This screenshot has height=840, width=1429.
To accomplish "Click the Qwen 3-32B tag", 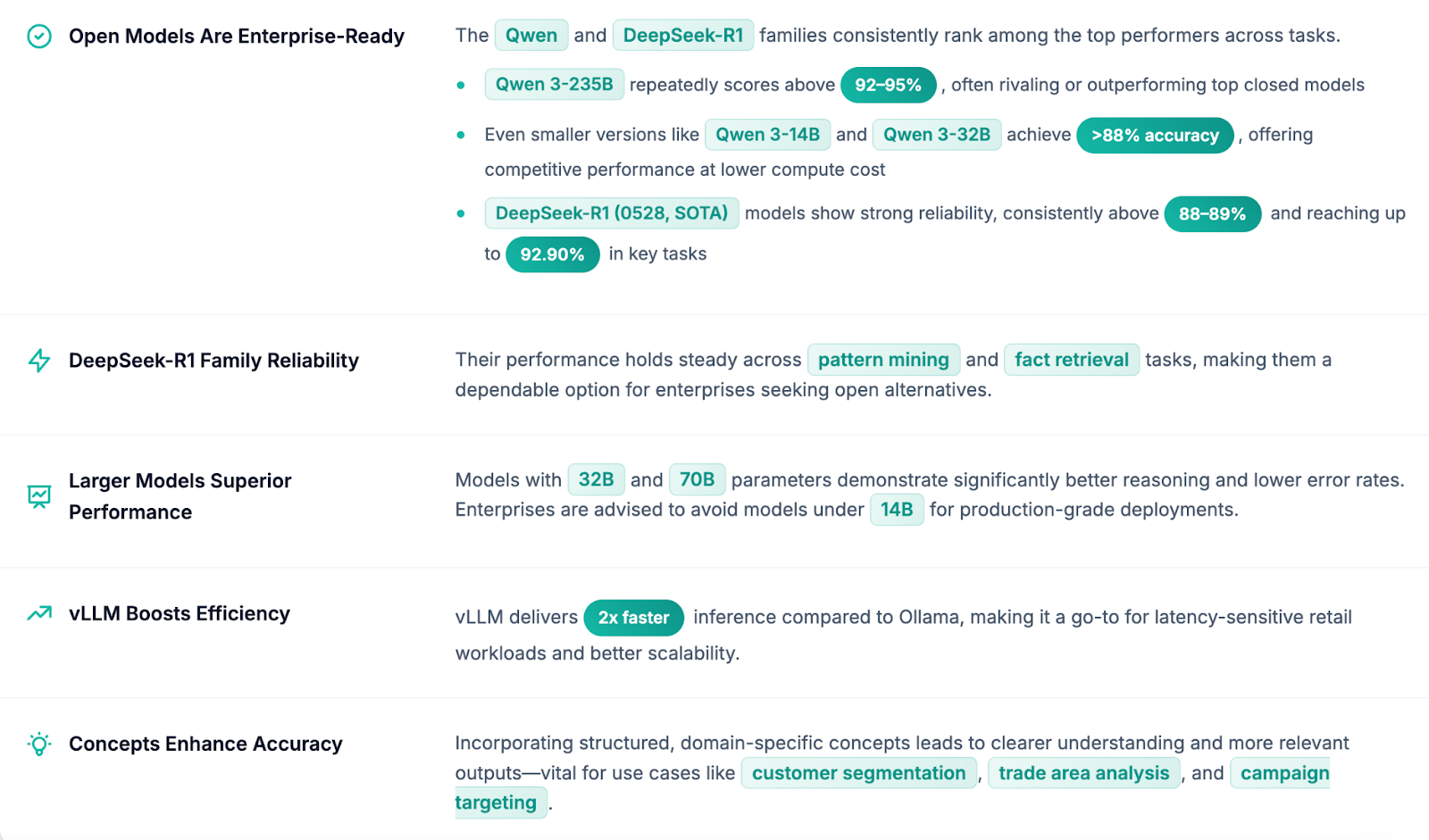I will 937,135.
